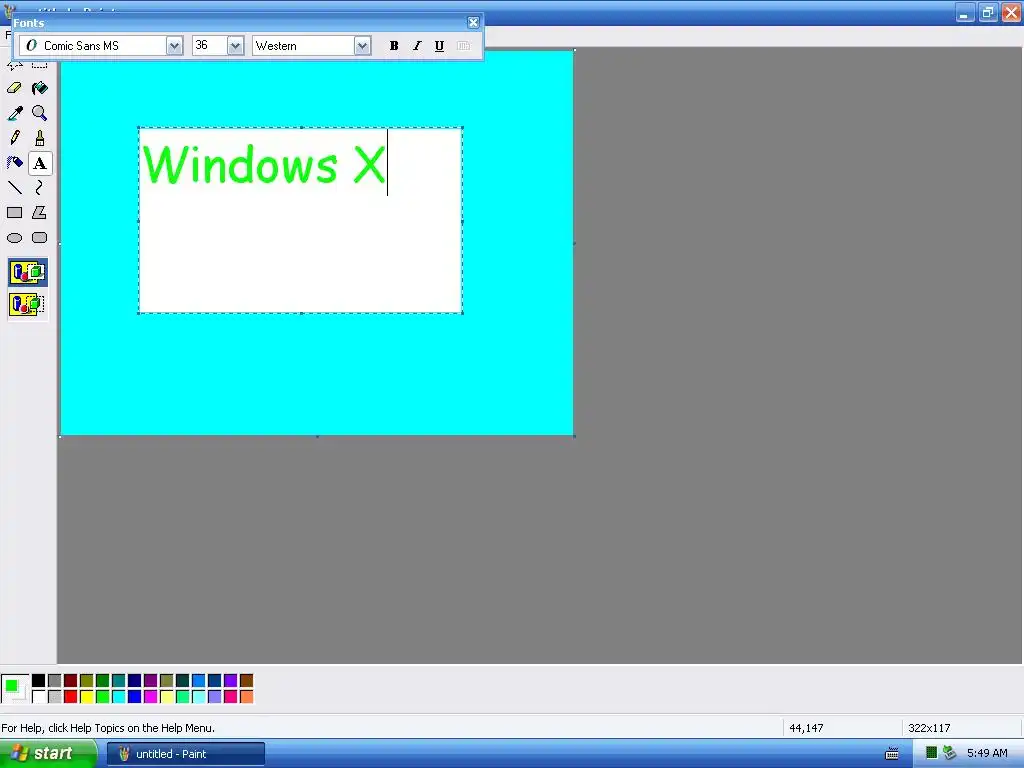
Task: Select the Polygon shape tool
Action: (40, 212)
